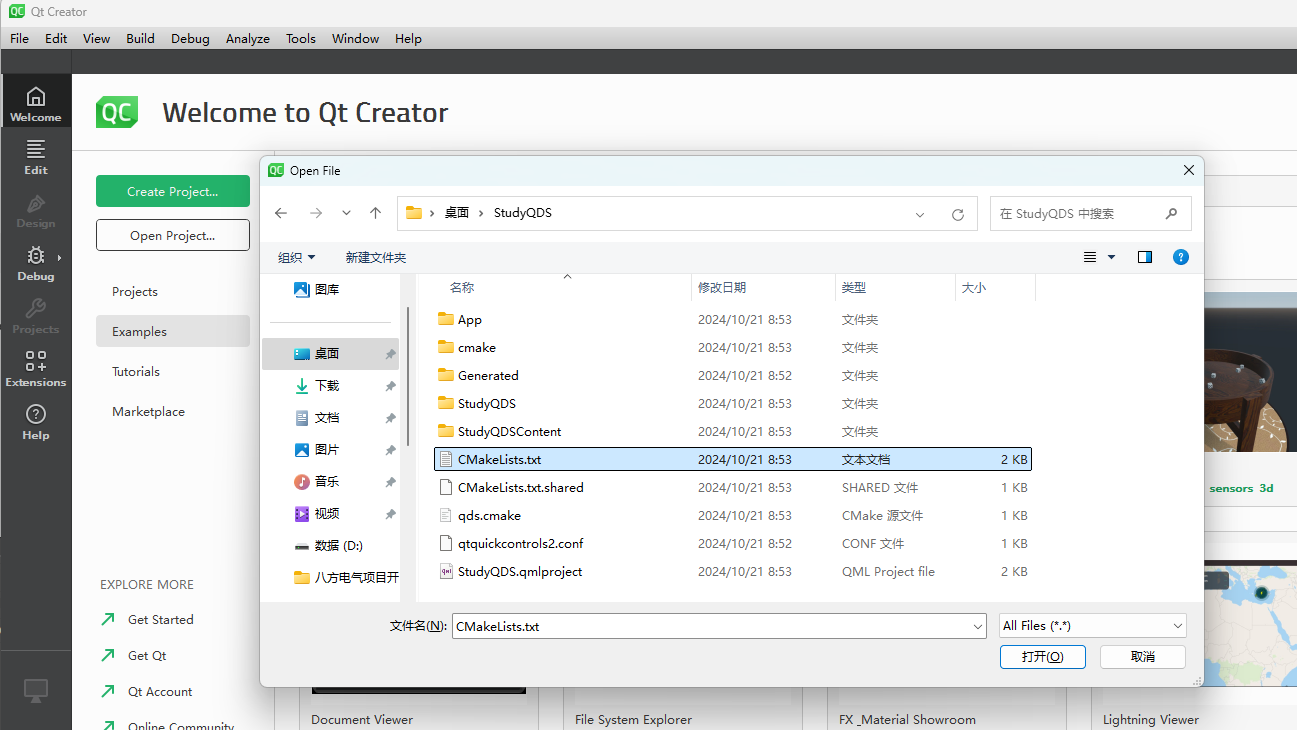Select the StudyQDSContent folder

tap(735, 432)
